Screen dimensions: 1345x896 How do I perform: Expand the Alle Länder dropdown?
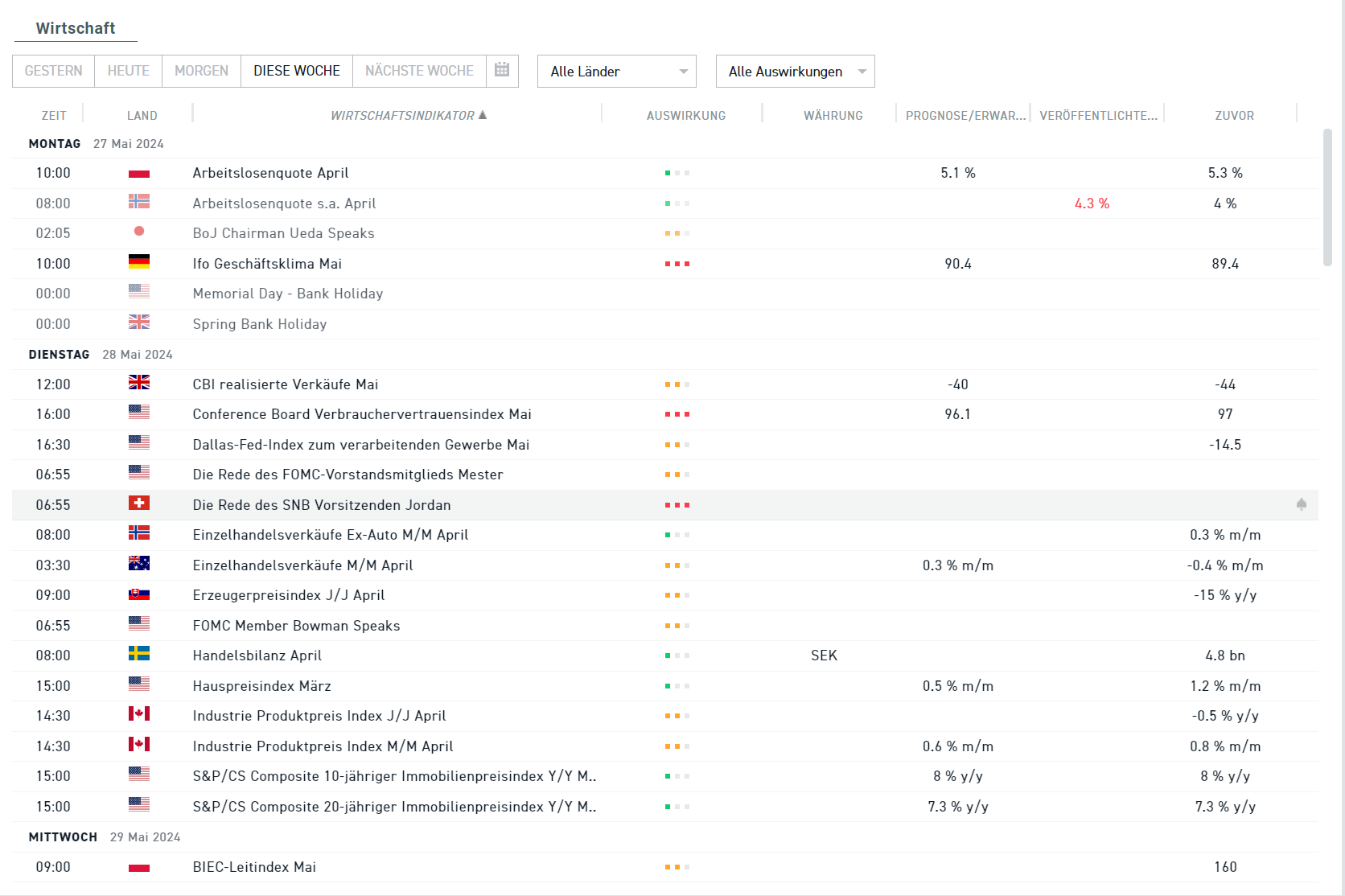[x=616, y=72]
